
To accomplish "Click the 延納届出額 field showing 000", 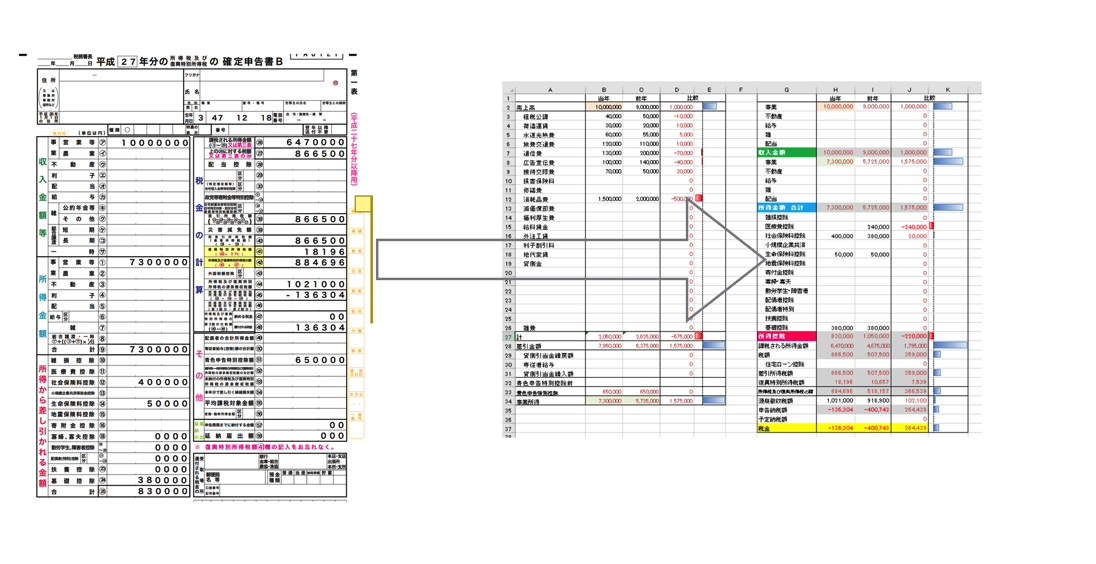I will click(305, 436).
